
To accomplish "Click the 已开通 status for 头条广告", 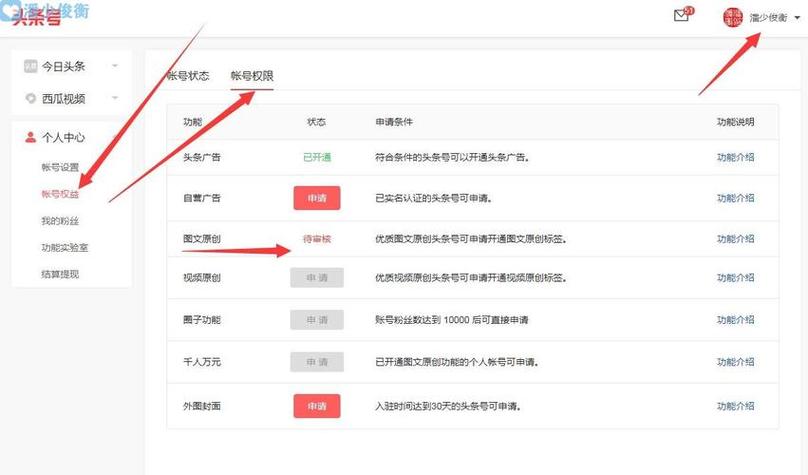I will [317, 157].
